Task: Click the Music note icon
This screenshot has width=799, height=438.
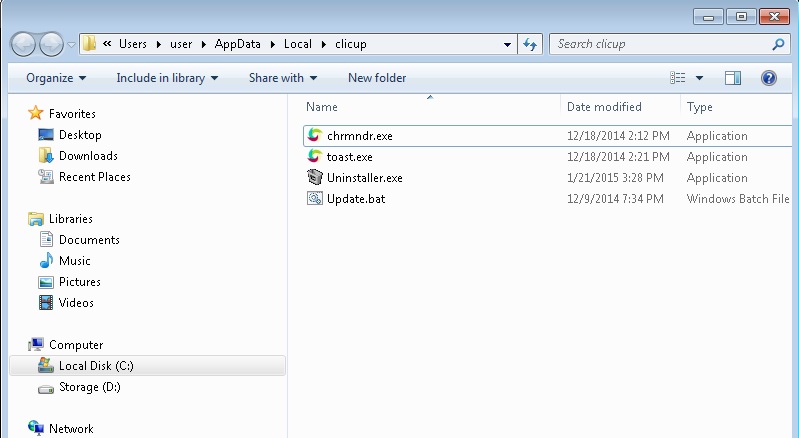Action: point(46,260)
